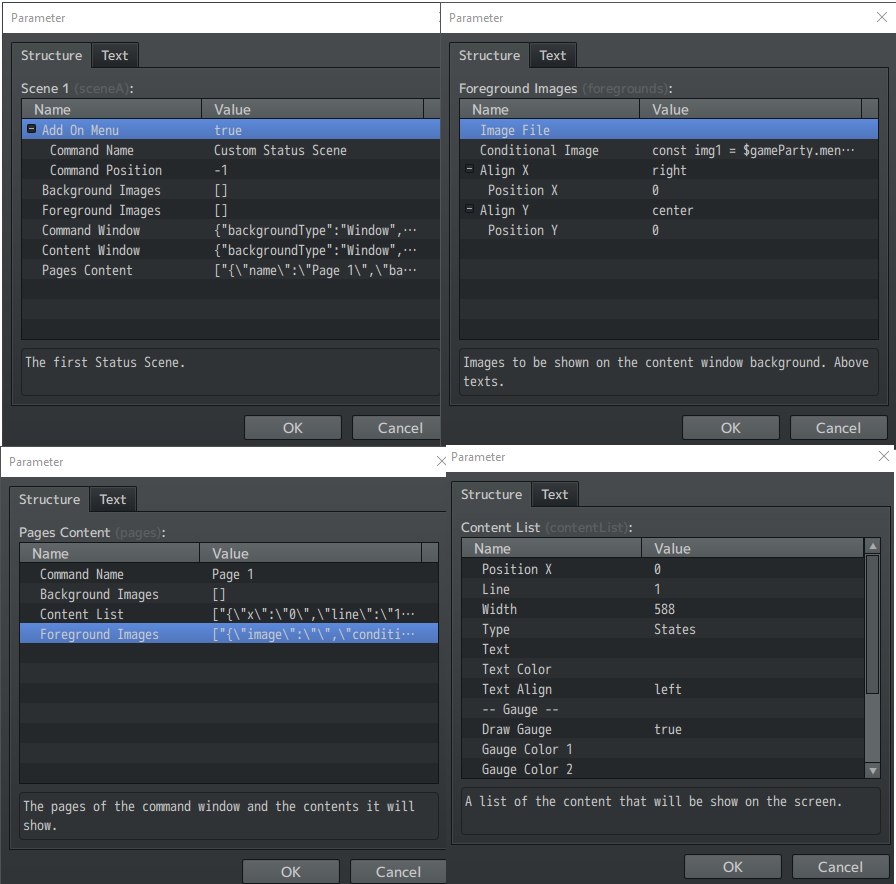The height and width of the screenshot is (884, 896).
Task: Select the Gauge Color 2 row
Action: tap(663, 769)
